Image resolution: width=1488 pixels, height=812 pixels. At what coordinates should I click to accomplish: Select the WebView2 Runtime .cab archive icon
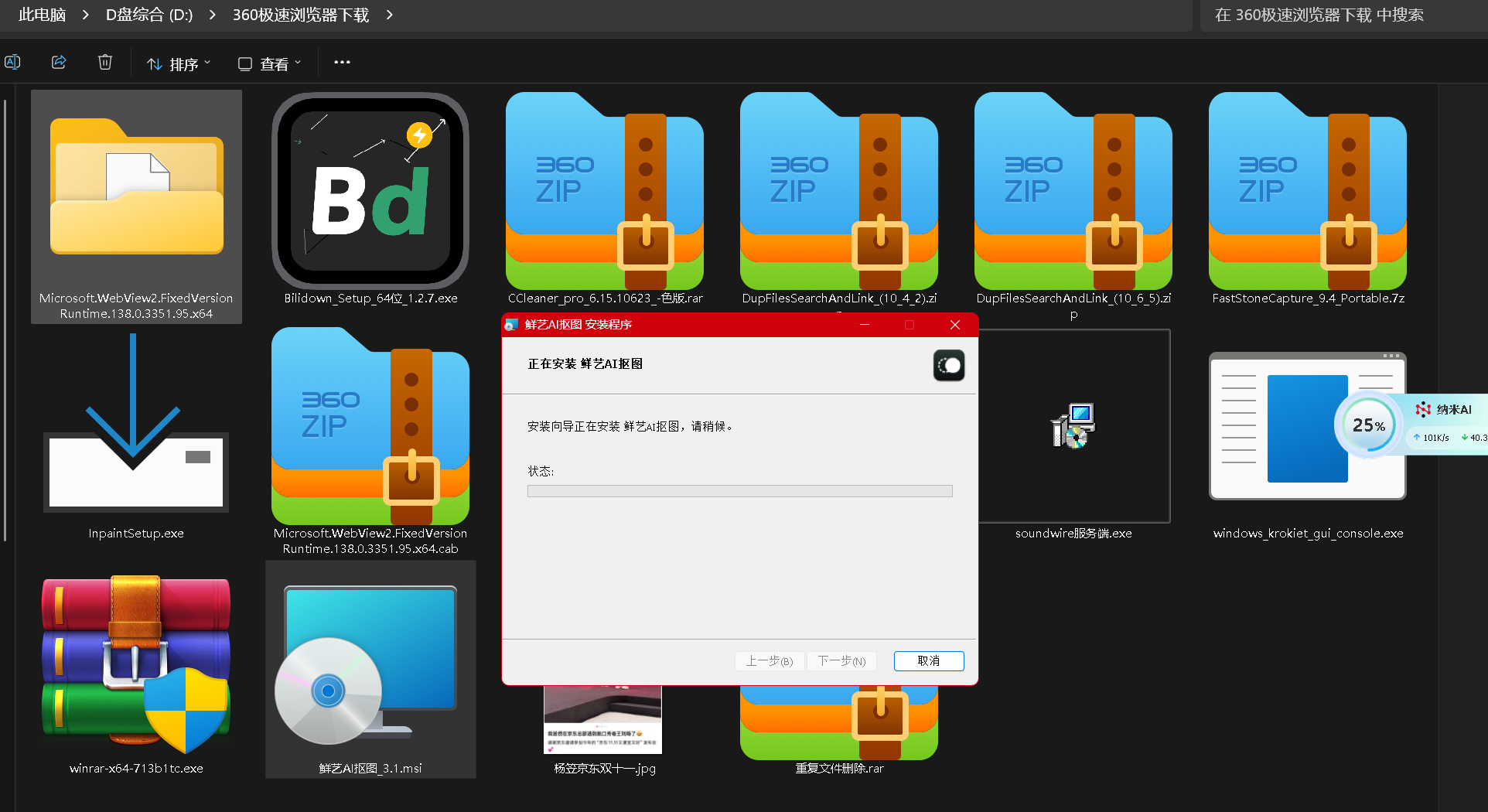coord(370,426)
